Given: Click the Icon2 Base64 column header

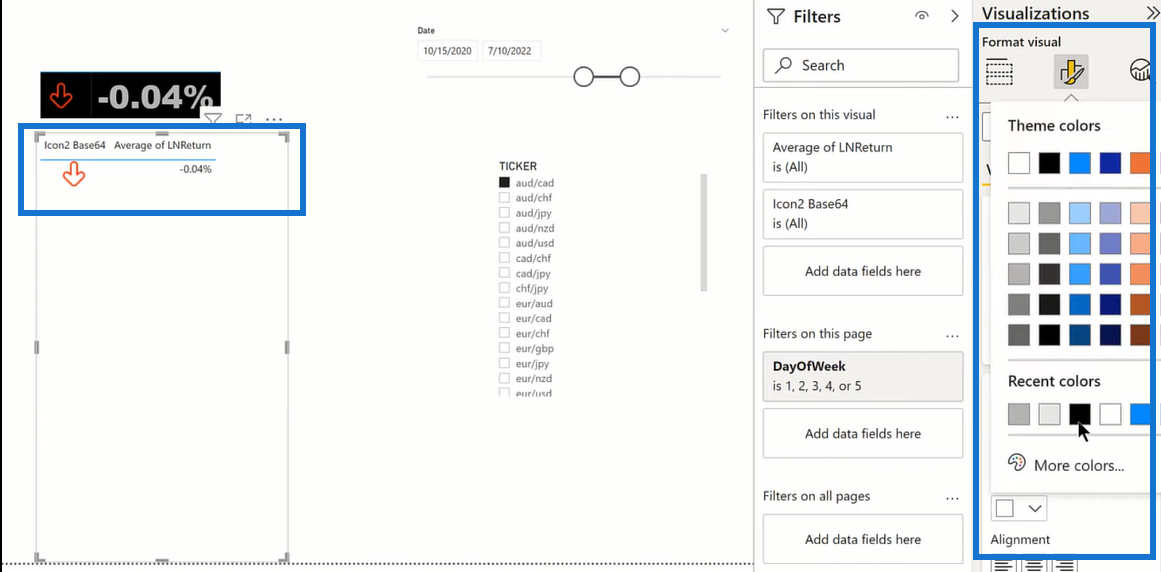Looking at the screenshot, I should coord(74,145).
